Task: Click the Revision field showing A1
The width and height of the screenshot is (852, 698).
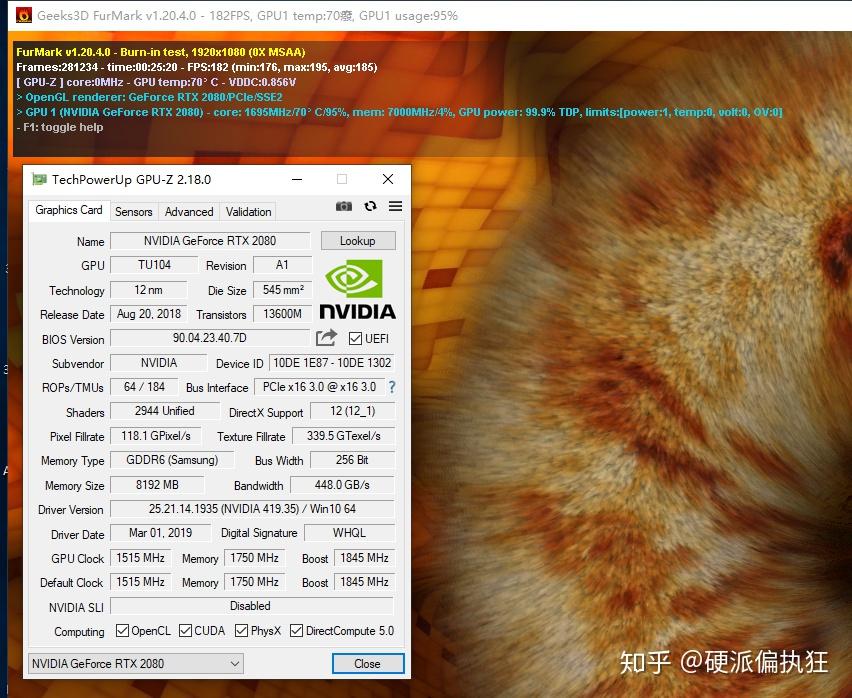Action: [x=282, y=265]
